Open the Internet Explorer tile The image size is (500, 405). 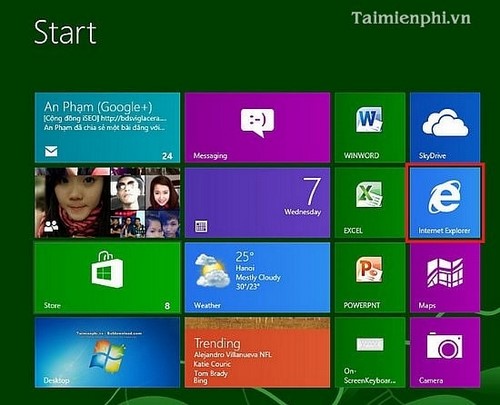(445, 203)
